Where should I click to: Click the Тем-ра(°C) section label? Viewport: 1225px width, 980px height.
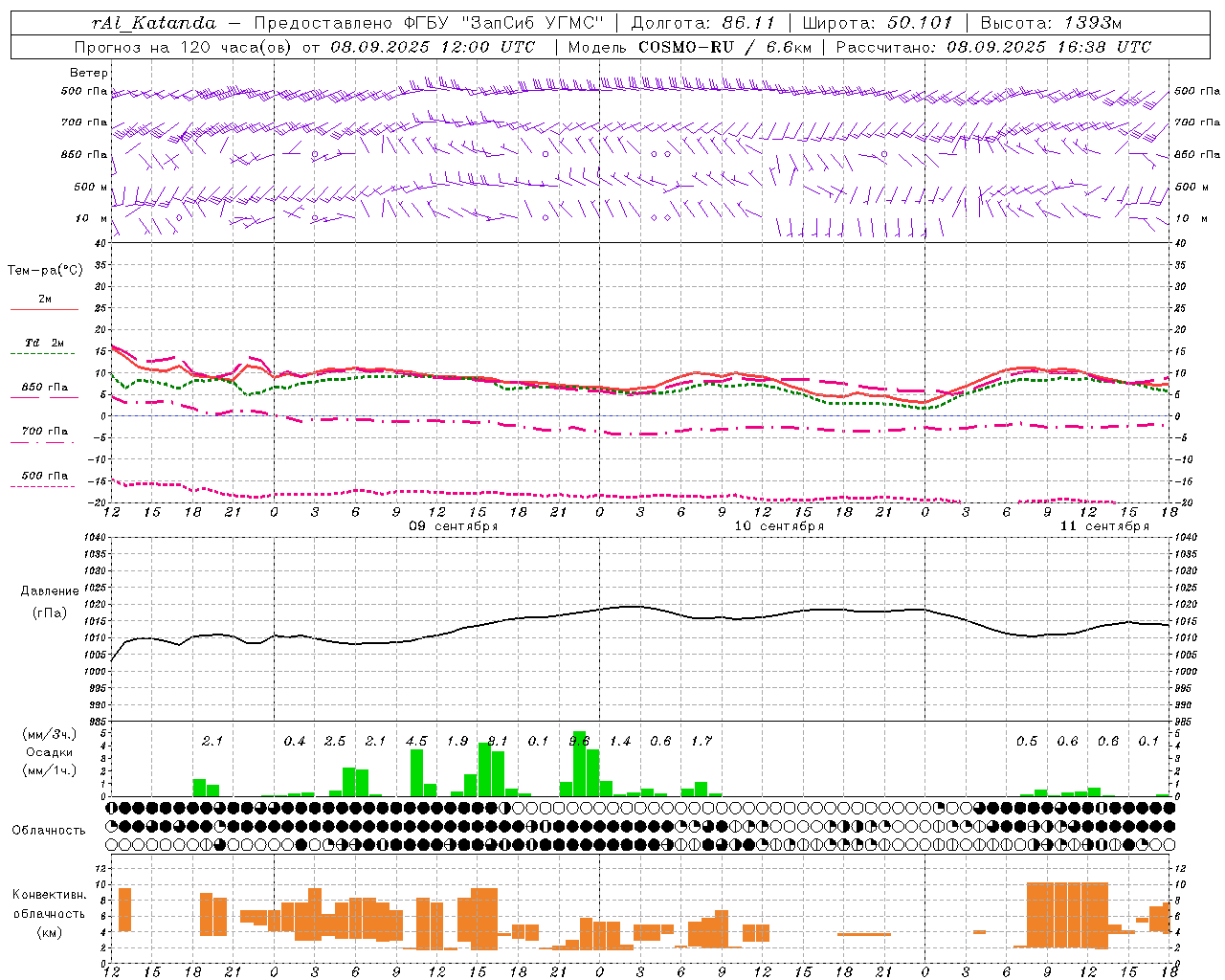45,271
